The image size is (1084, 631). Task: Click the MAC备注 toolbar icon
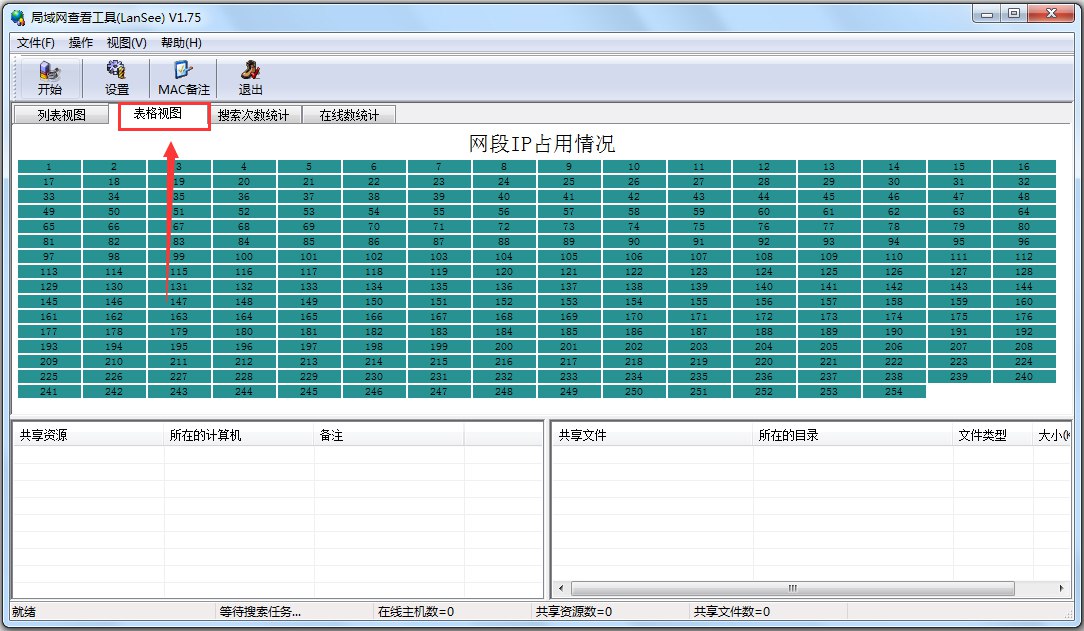point(182,77)
